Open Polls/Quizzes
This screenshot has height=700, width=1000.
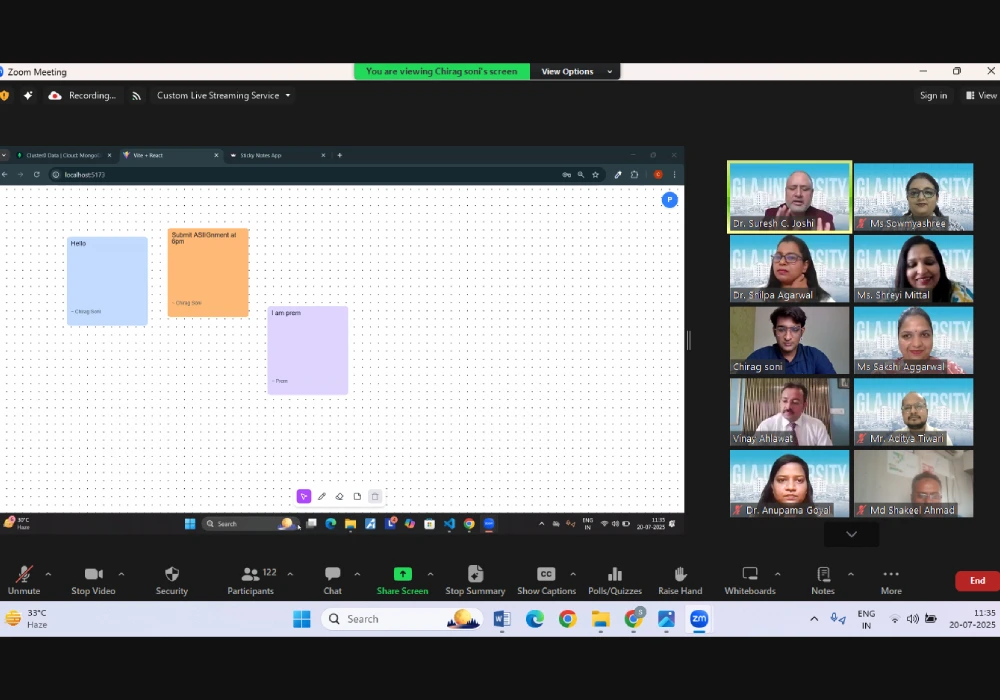tap(615, 574)
